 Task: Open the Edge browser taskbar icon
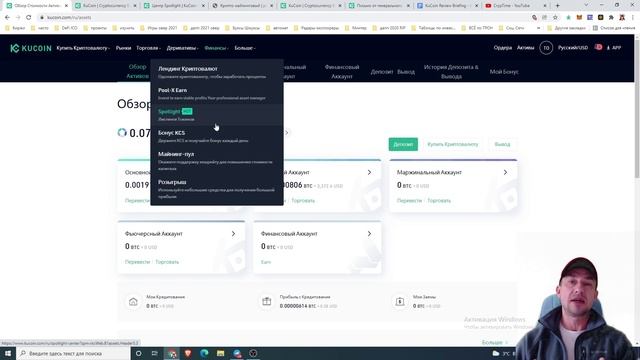204,353
